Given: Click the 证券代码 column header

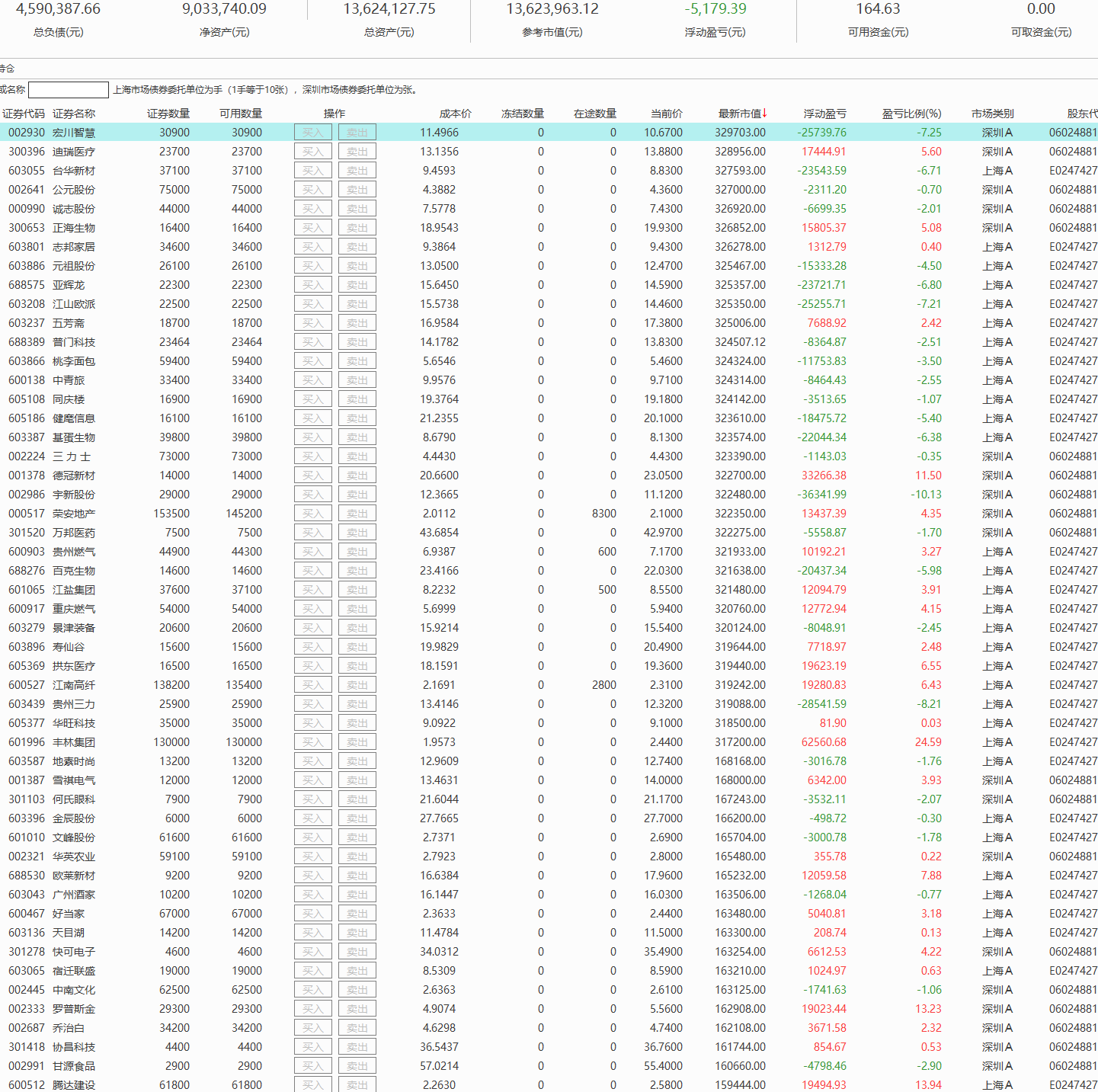Looking at the screenshot, I should (24, 114).
